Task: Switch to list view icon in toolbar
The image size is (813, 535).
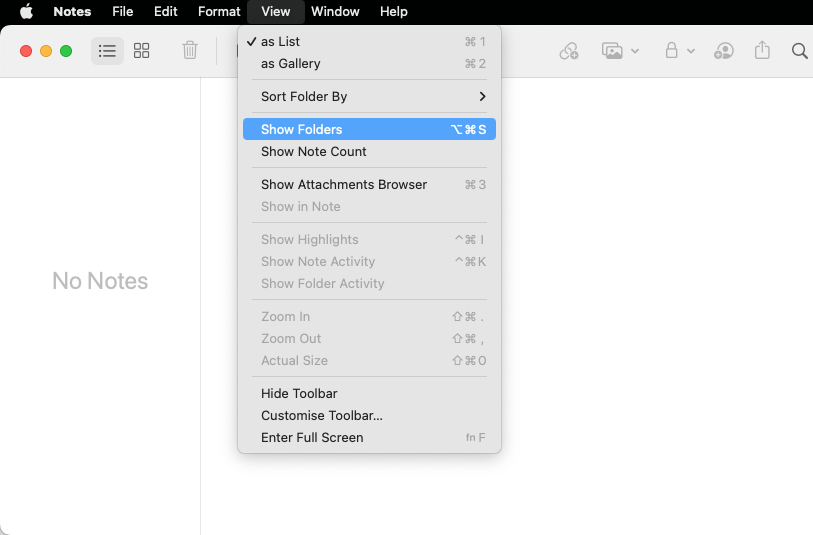Action: [x=107, y=51]
